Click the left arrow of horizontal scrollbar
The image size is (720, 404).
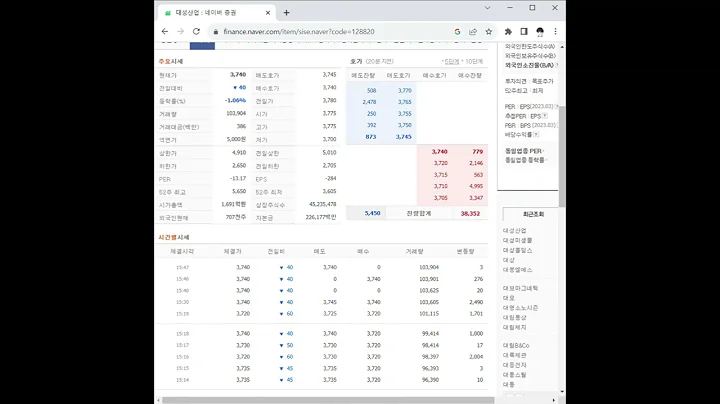[x=158, y=400]
